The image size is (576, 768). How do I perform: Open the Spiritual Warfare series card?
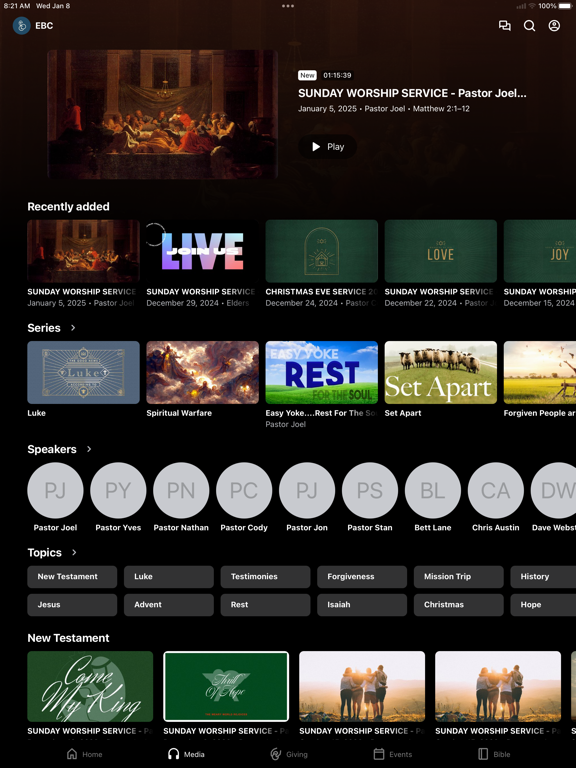[x=202, y=372]
